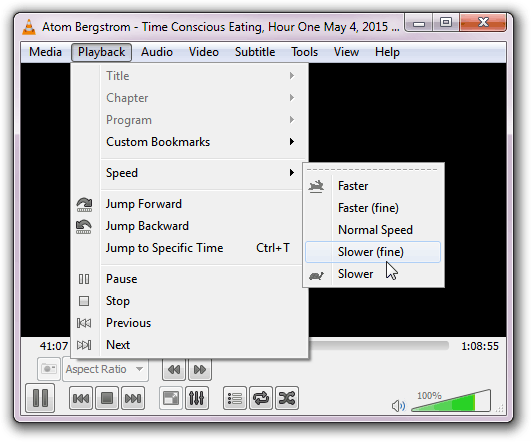Skip to previous media in bottom toolbar
The width and height of the screenshot is (532, 442).
point(81,398)
